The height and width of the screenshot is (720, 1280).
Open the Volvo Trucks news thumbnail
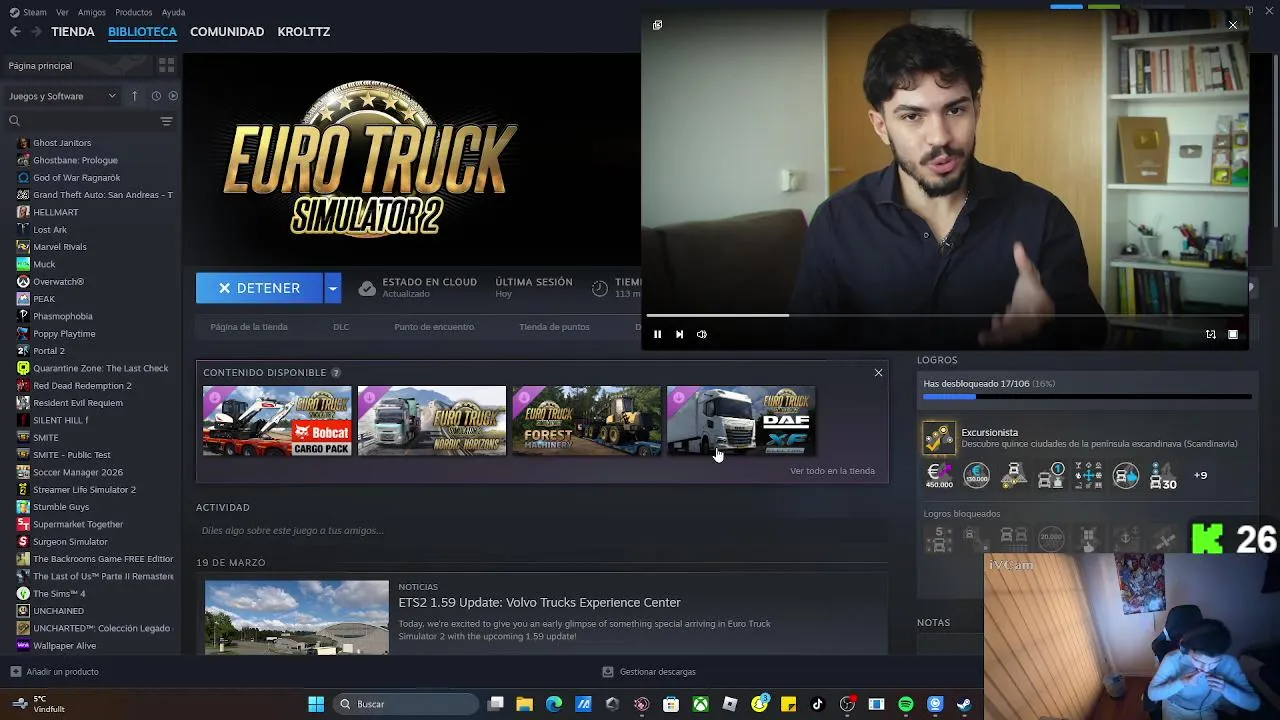click(x=297, y=617)
